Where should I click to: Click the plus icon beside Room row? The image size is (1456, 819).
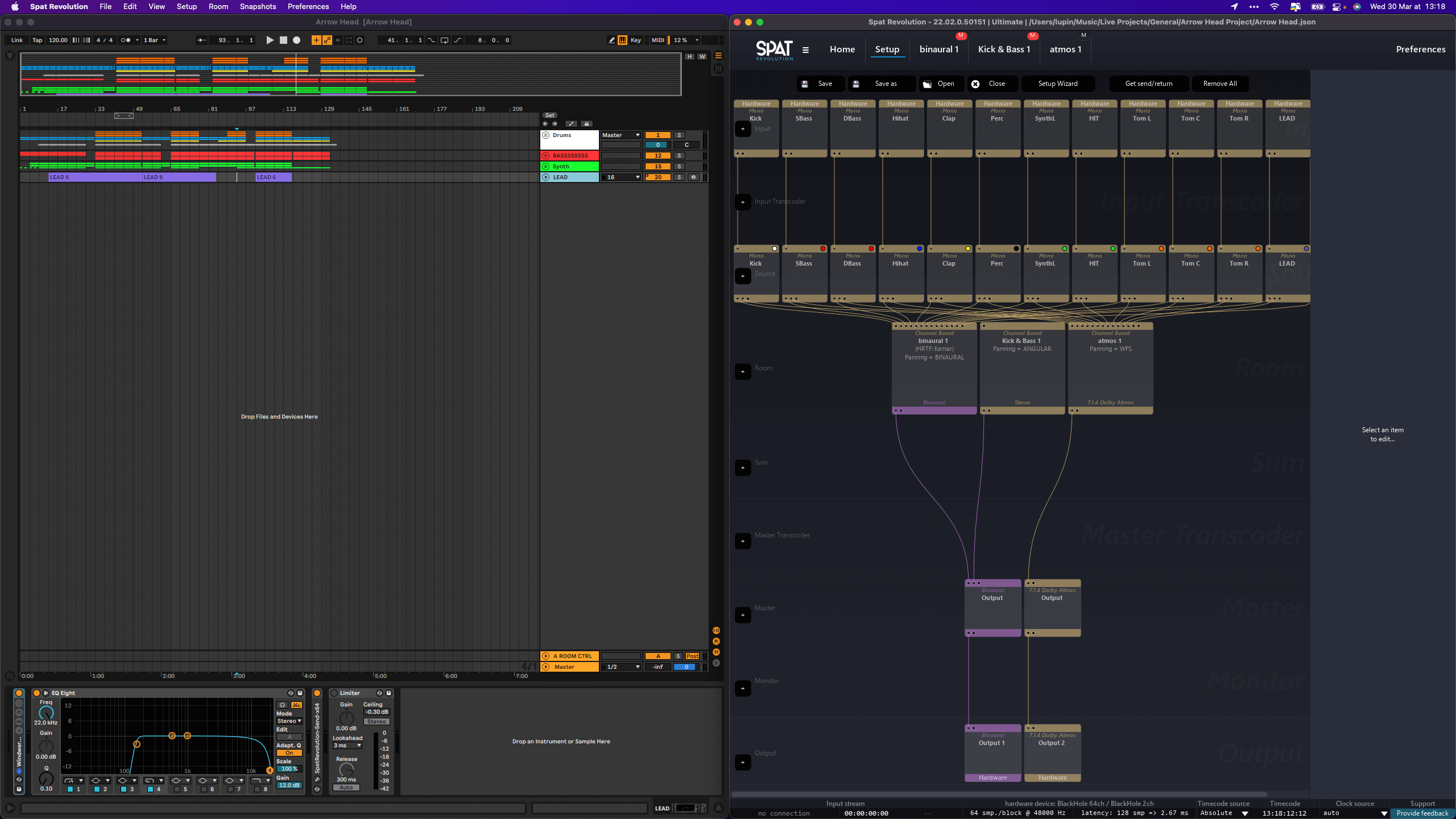pyautogui.click(x=743, y=371)
